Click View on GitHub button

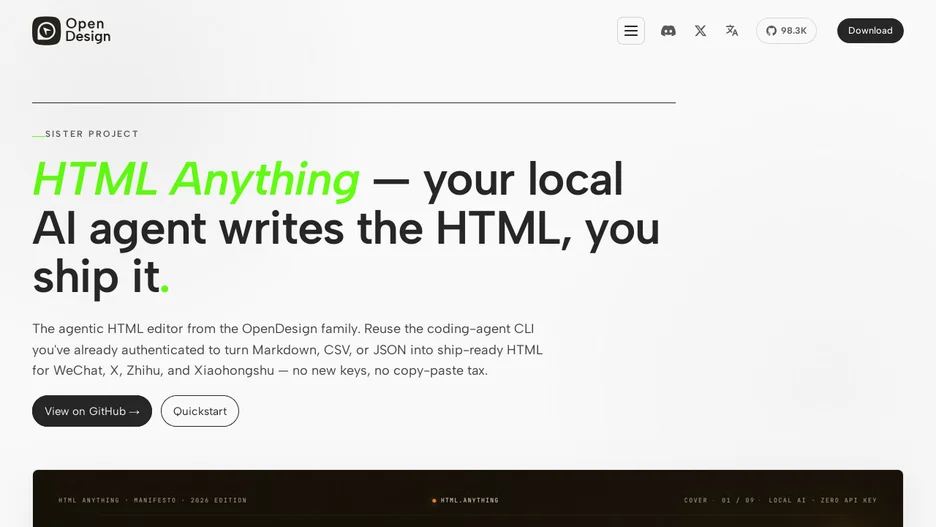[x=92, y=411]
